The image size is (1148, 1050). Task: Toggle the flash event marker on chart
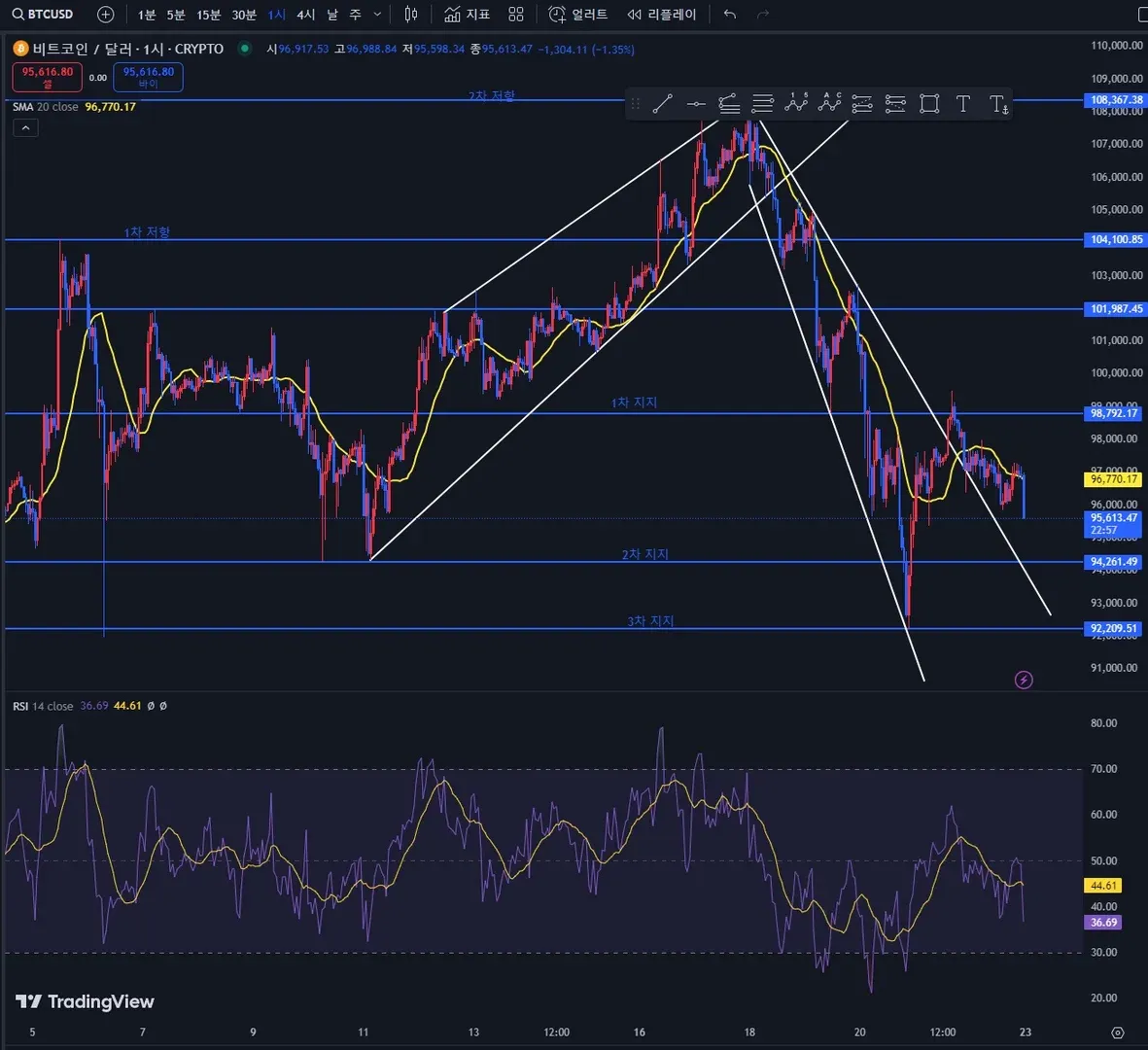[1023, 680]
